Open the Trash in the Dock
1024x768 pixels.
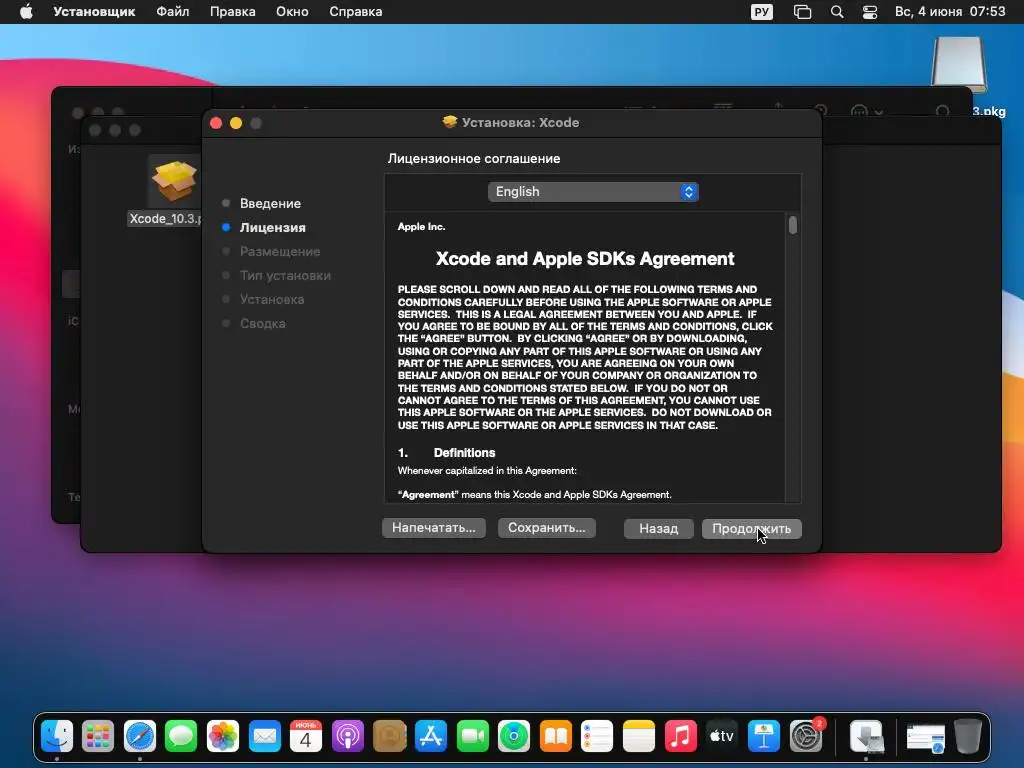pyautogui.click(x=967, y=736)
